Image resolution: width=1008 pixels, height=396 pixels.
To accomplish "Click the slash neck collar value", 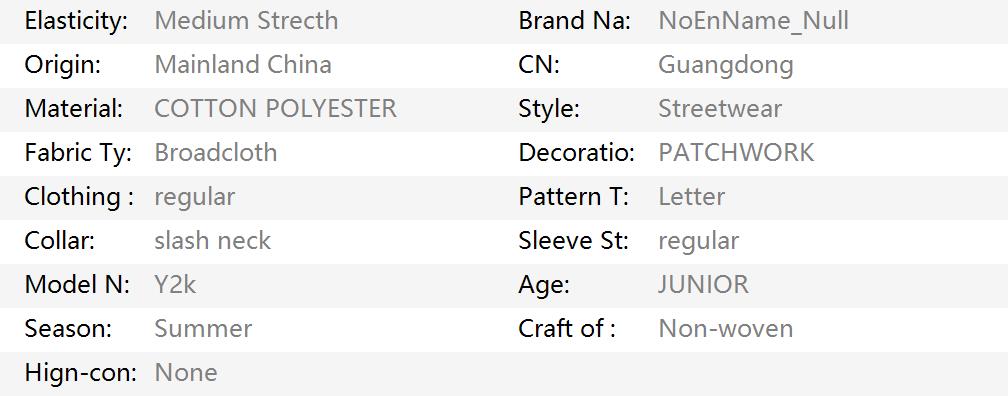I will pos(213,241).
